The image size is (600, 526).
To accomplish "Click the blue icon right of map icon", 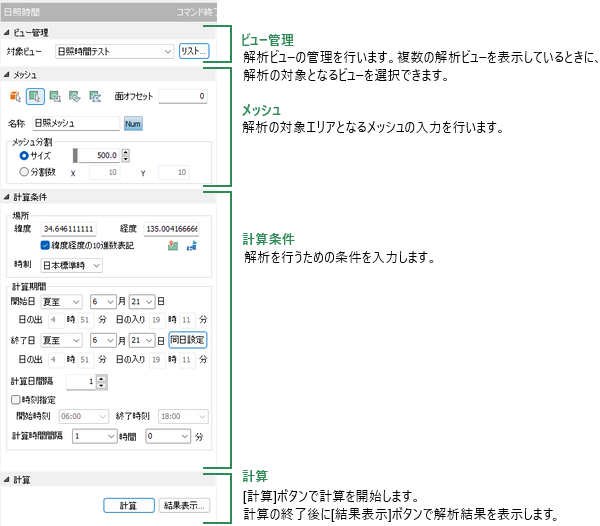I will (x=192, y=245).
